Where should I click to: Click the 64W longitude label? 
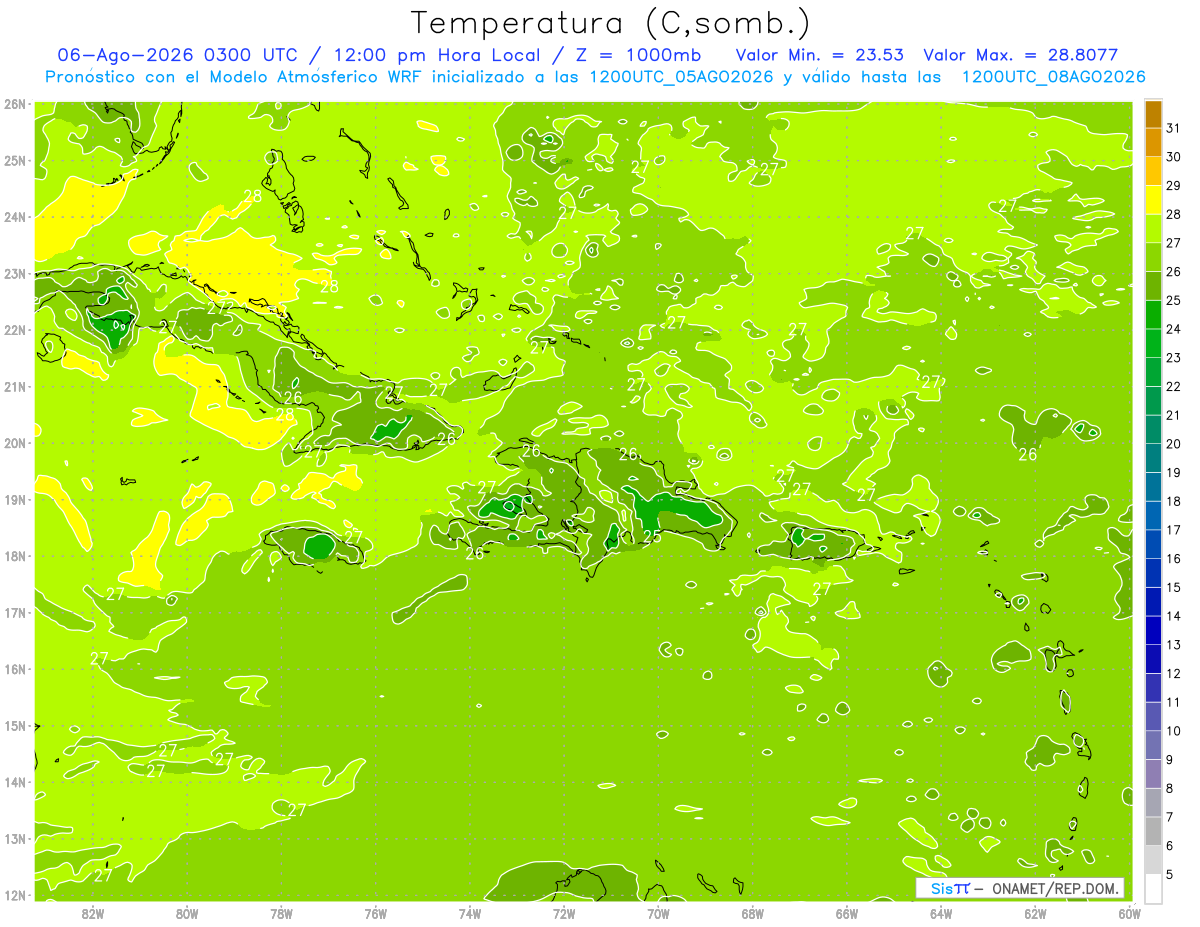941,913
